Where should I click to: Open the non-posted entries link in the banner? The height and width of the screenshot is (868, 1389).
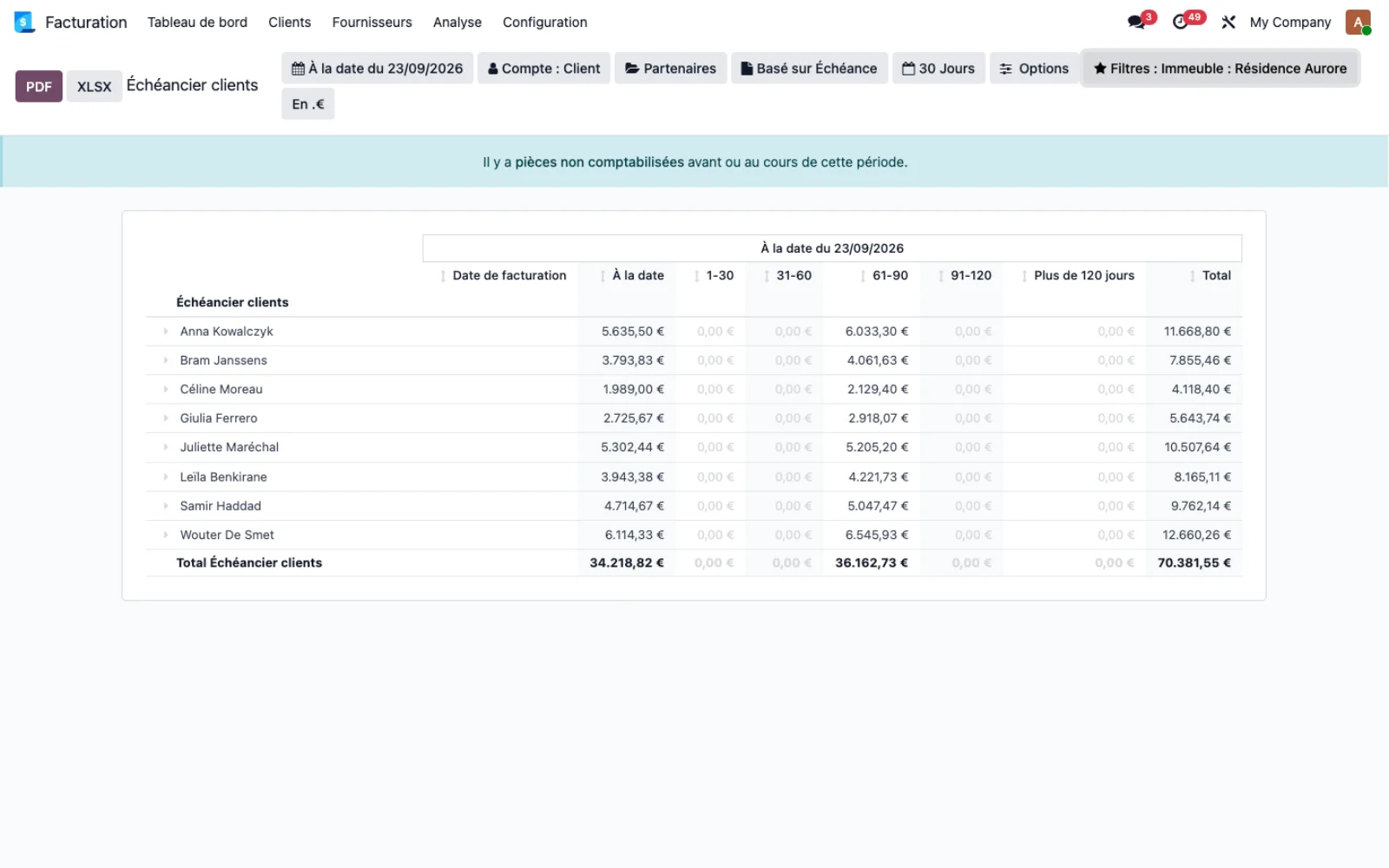coord(600,162)
